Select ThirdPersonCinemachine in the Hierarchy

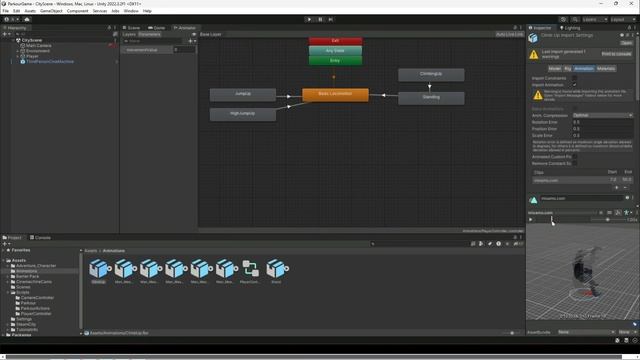coord(50,62)
